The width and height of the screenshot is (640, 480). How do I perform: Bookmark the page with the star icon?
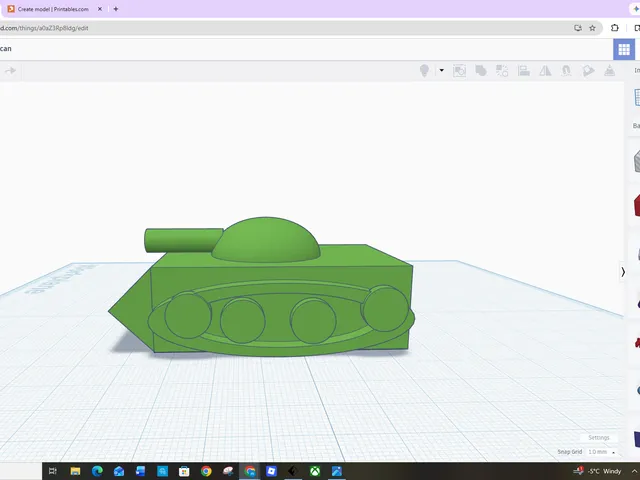[592, 28]
